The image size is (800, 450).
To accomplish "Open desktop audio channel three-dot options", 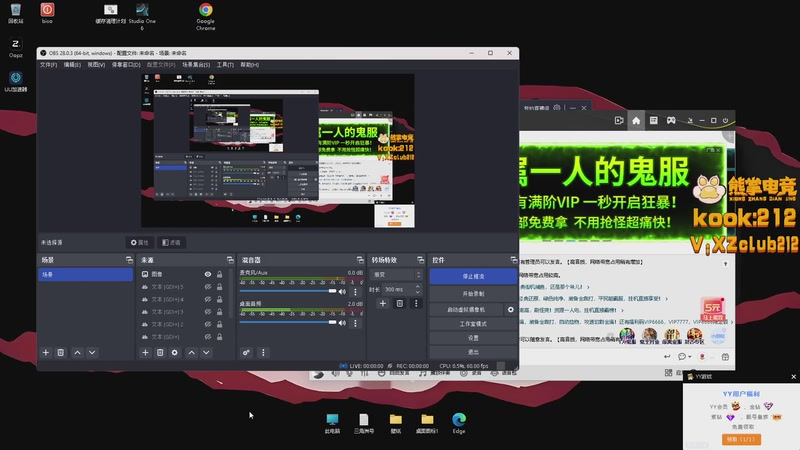I will tap(356, 323).
